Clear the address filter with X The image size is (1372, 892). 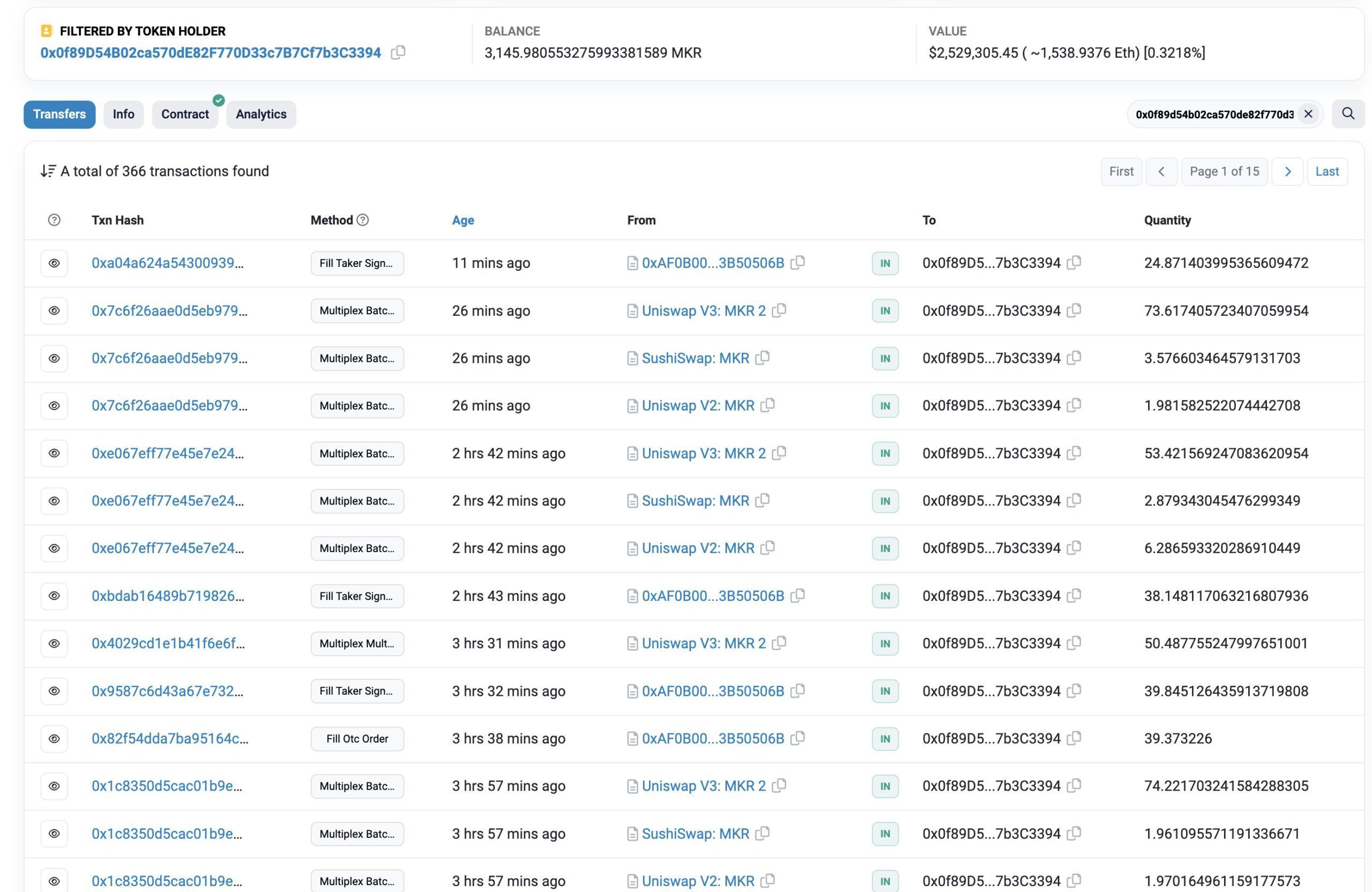pyautogui.click(x=1308, y=114)
